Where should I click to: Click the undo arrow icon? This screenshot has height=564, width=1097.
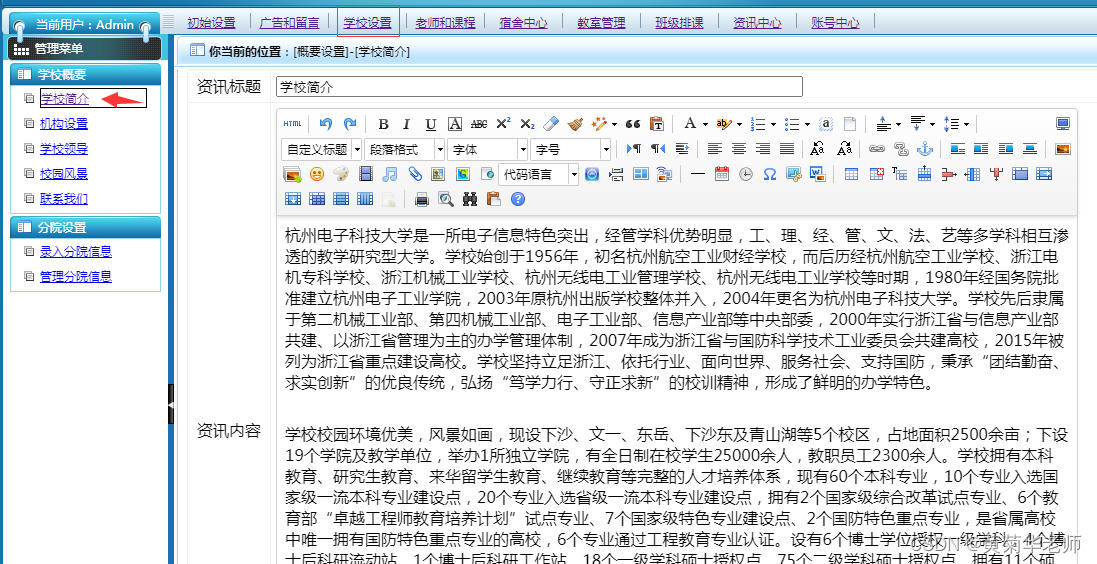325,124
